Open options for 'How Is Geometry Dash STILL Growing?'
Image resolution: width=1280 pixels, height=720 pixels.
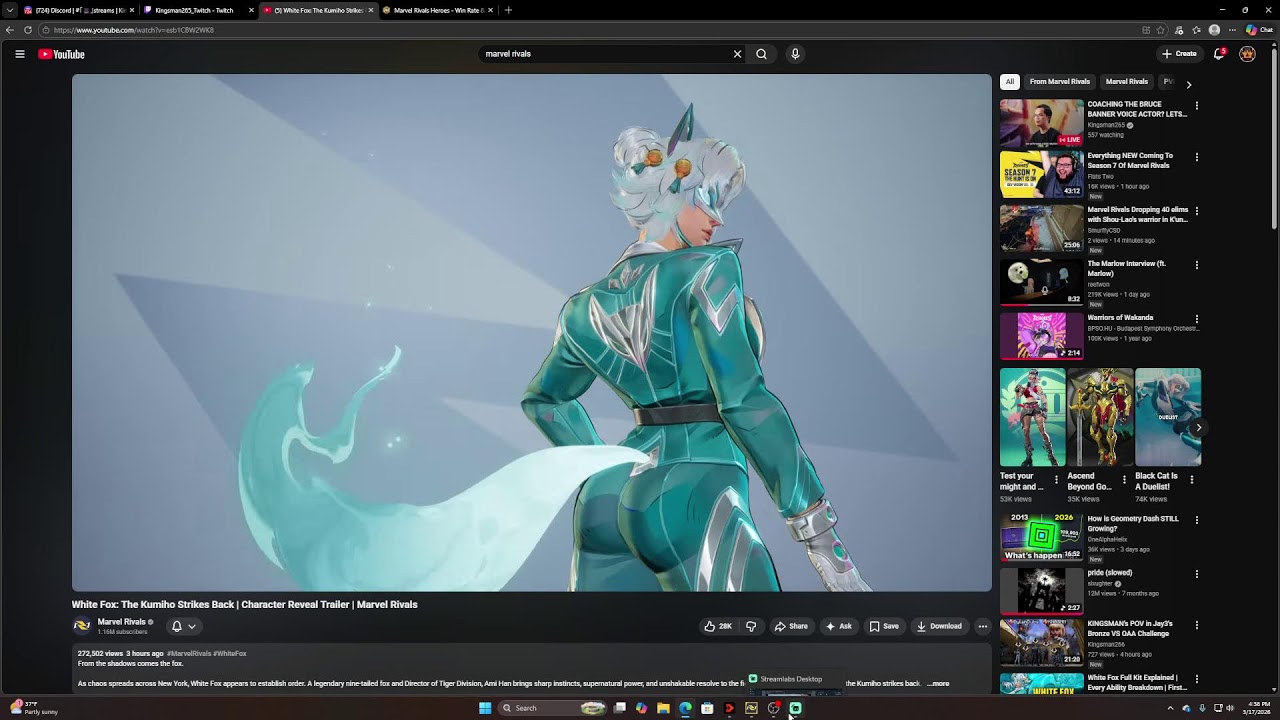[x=1197, y=520]
